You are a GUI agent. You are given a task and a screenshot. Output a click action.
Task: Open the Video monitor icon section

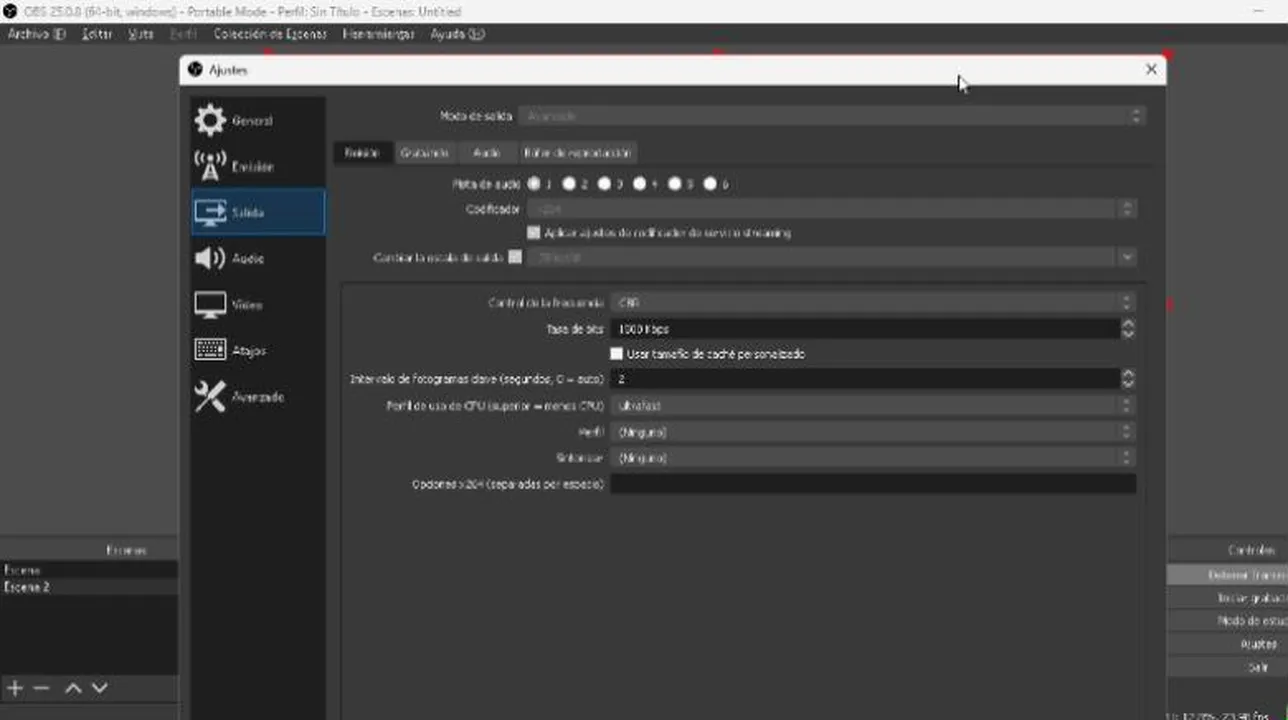210,305
